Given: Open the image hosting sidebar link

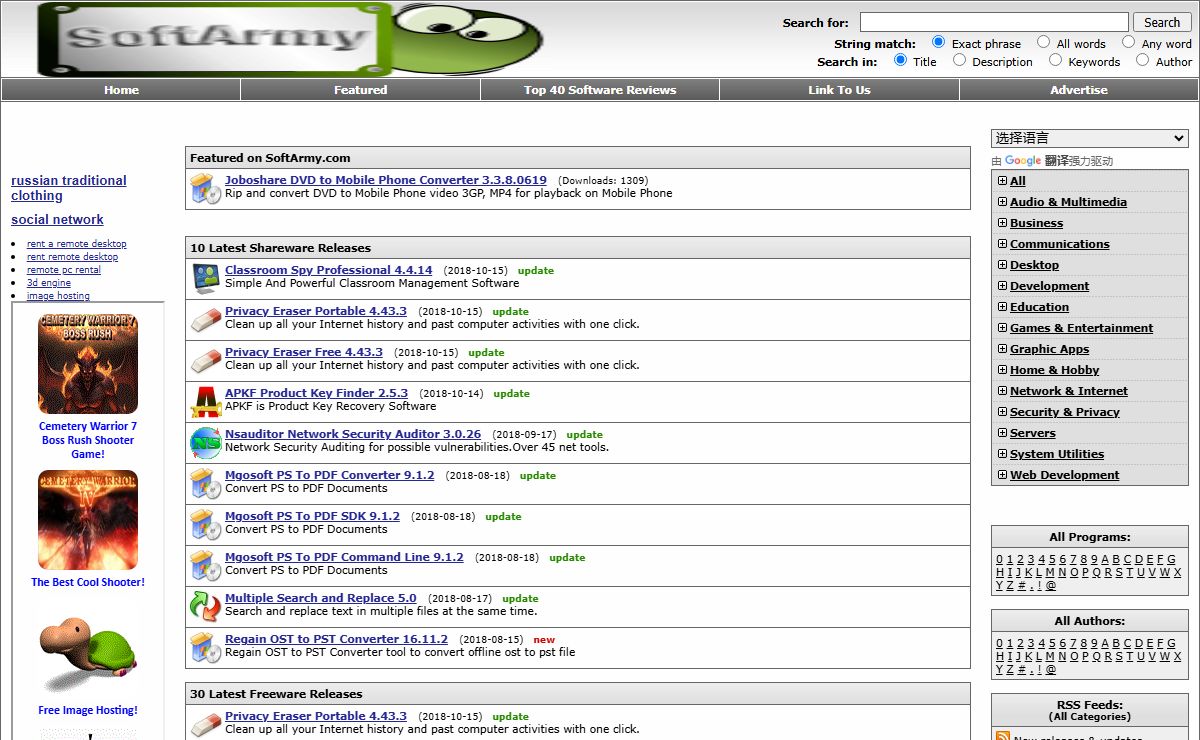Looking at the screenshot, I should tap(58, 296).
